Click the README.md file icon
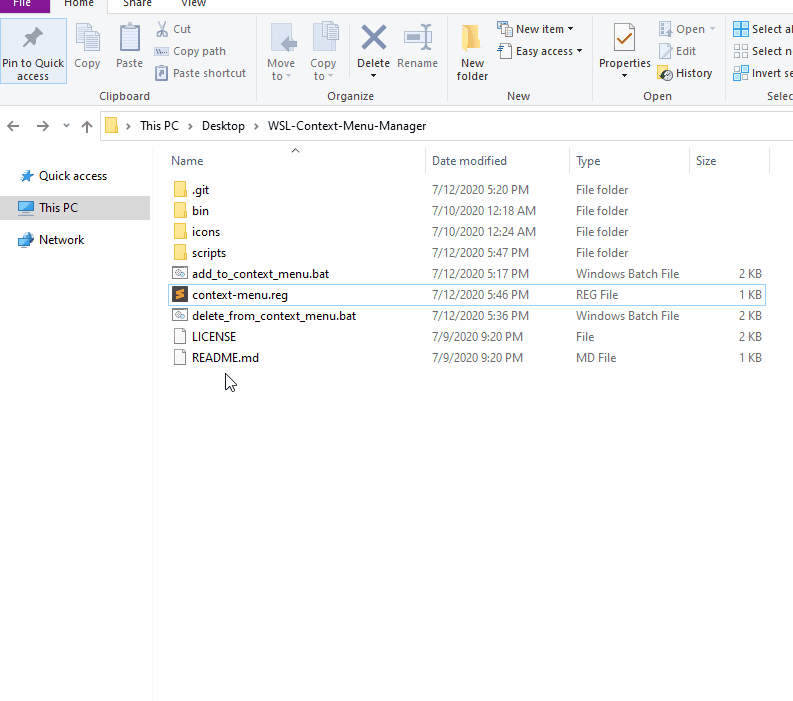 pyautogui.click(x=180, y=357)
